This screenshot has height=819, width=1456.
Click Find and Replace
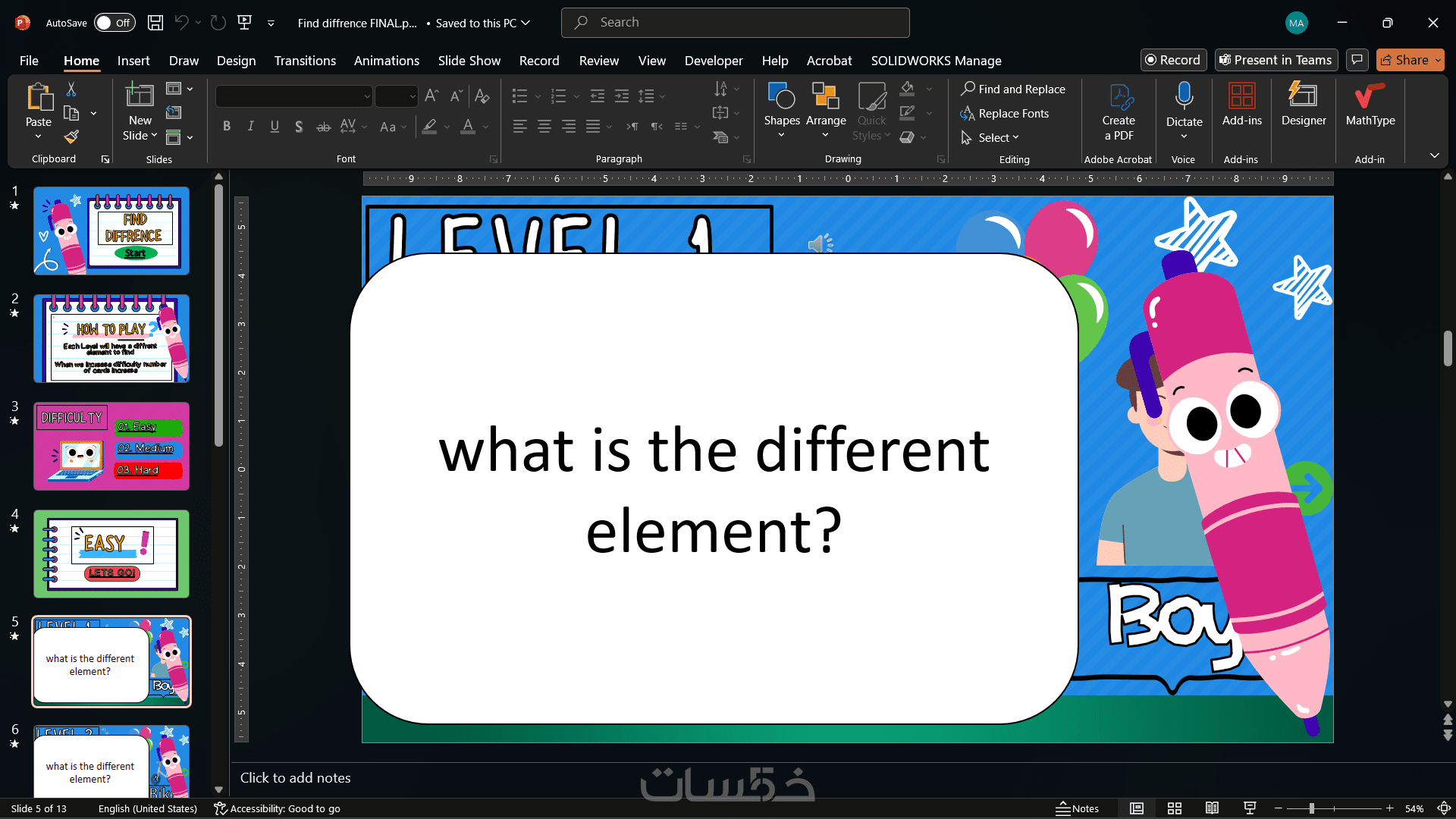(1012, 89)
